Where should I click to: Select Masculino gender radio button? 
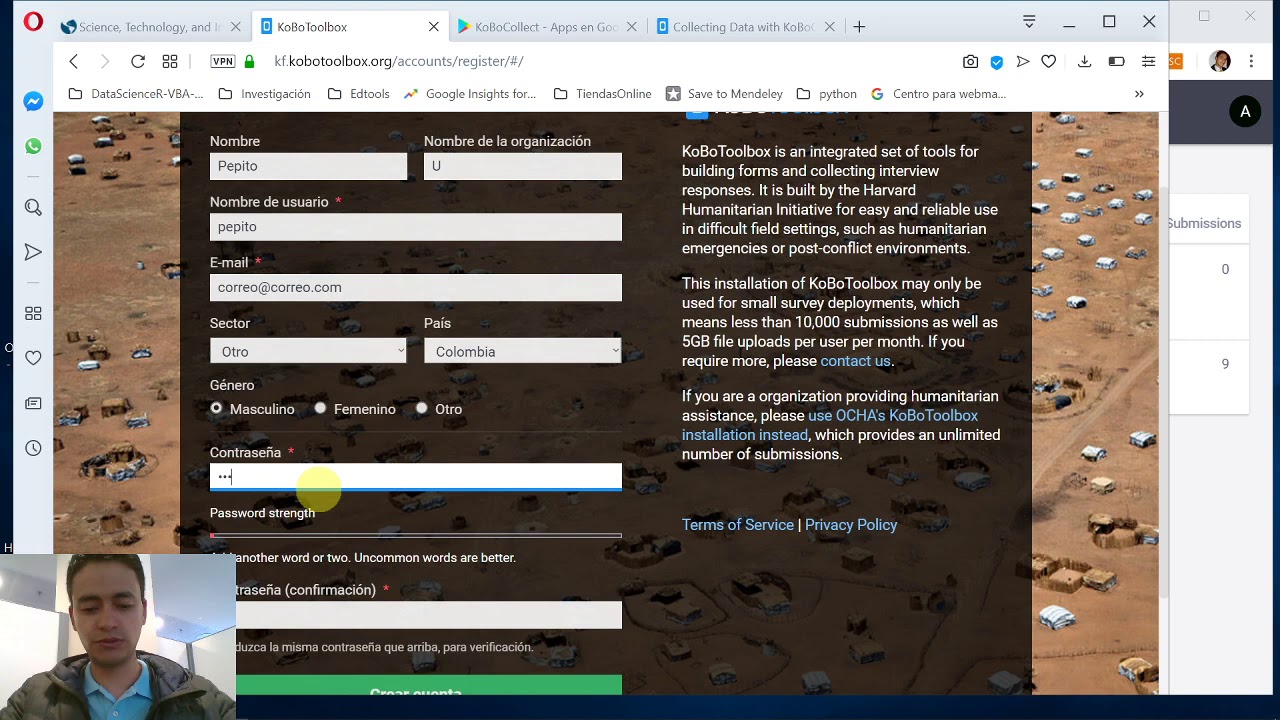[x=216, y=408]
